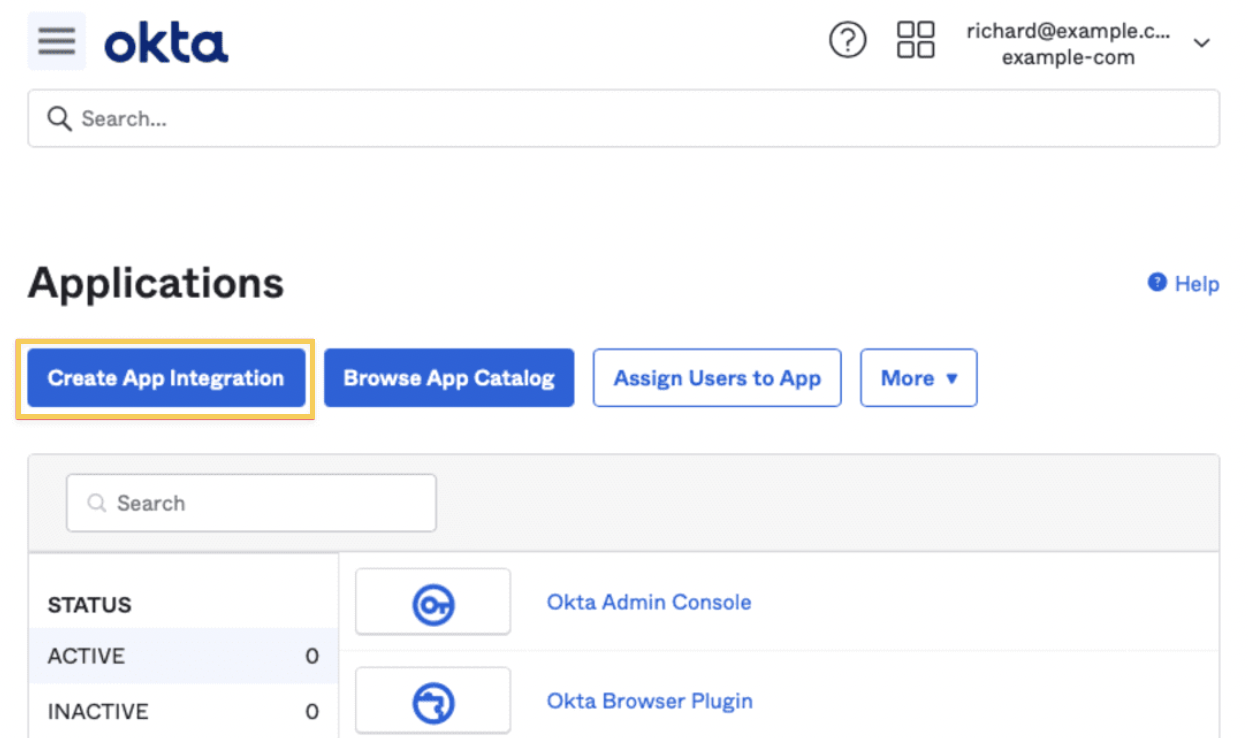Open the hamburger navigation menu
The image size is (1248, 738).
pyautogui.click(x=57, y=41)
